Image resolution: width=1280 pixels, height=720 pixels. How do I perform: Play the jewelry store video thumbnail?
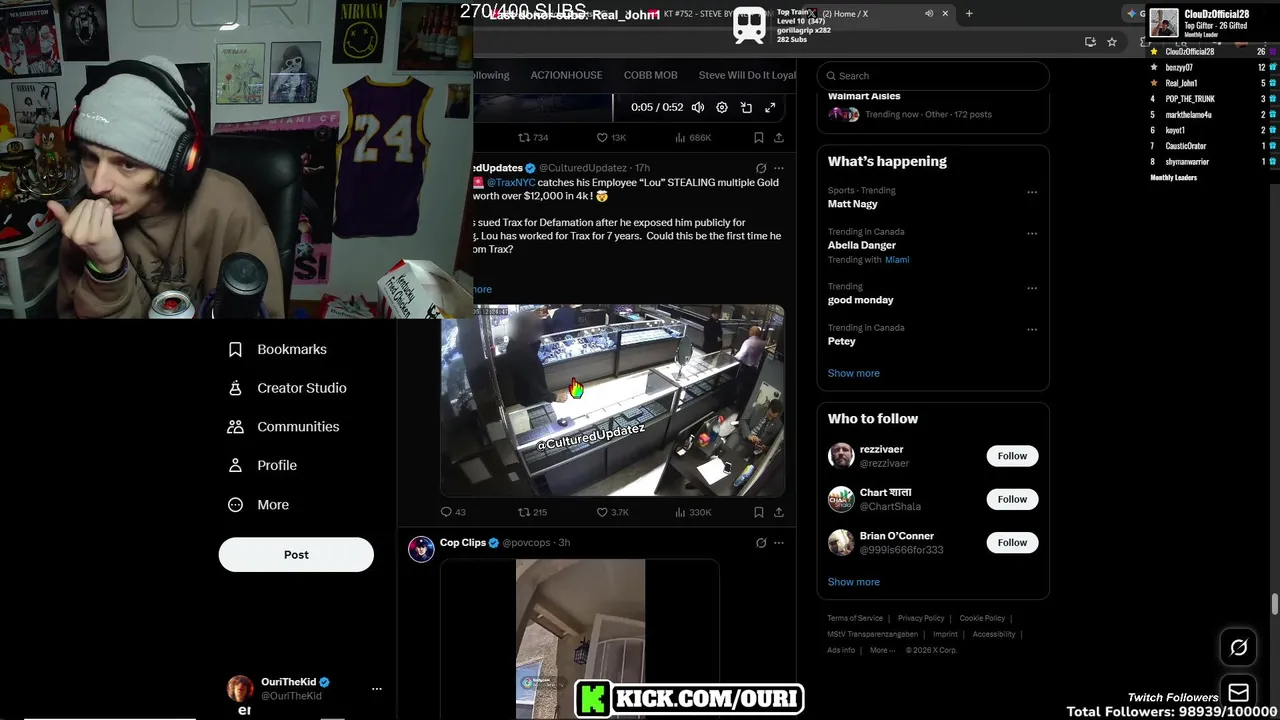pos(612,400)
